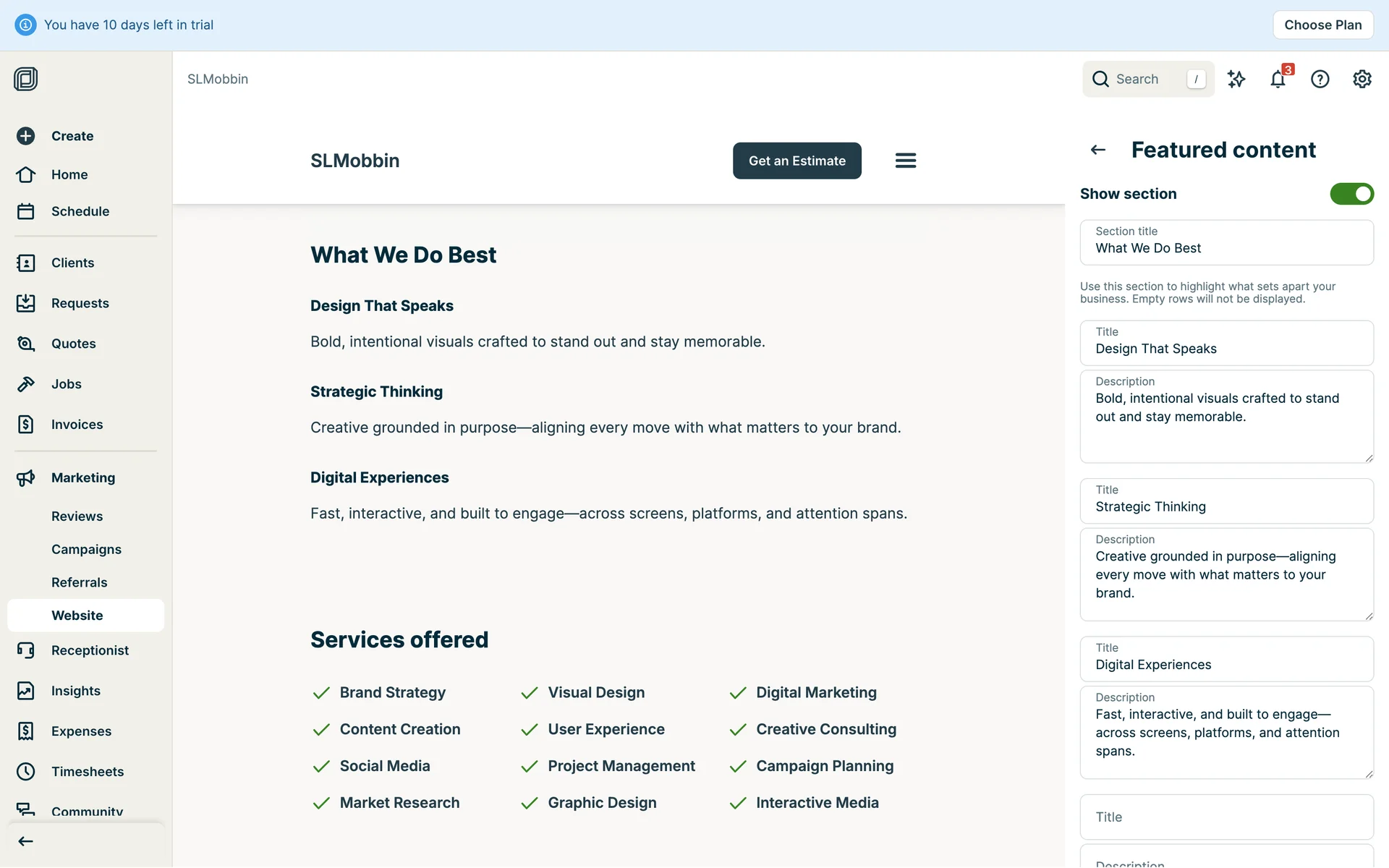Click back arrow beside Featured content
Viewport: 1389px width, 868px height.
(1098, 150)
